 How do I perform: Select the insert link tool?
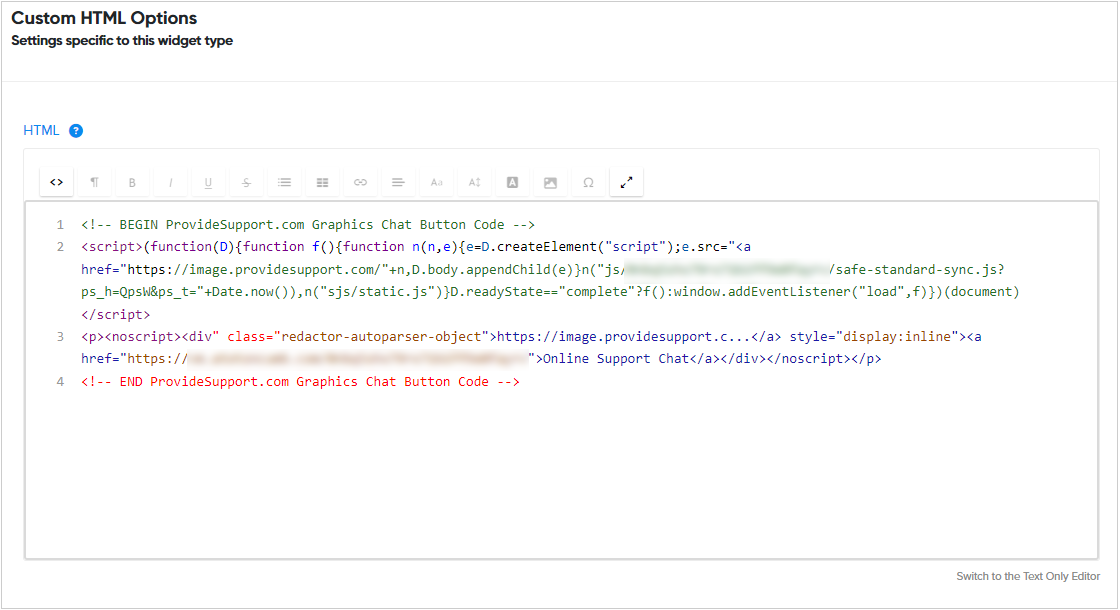tap(360, 181)
